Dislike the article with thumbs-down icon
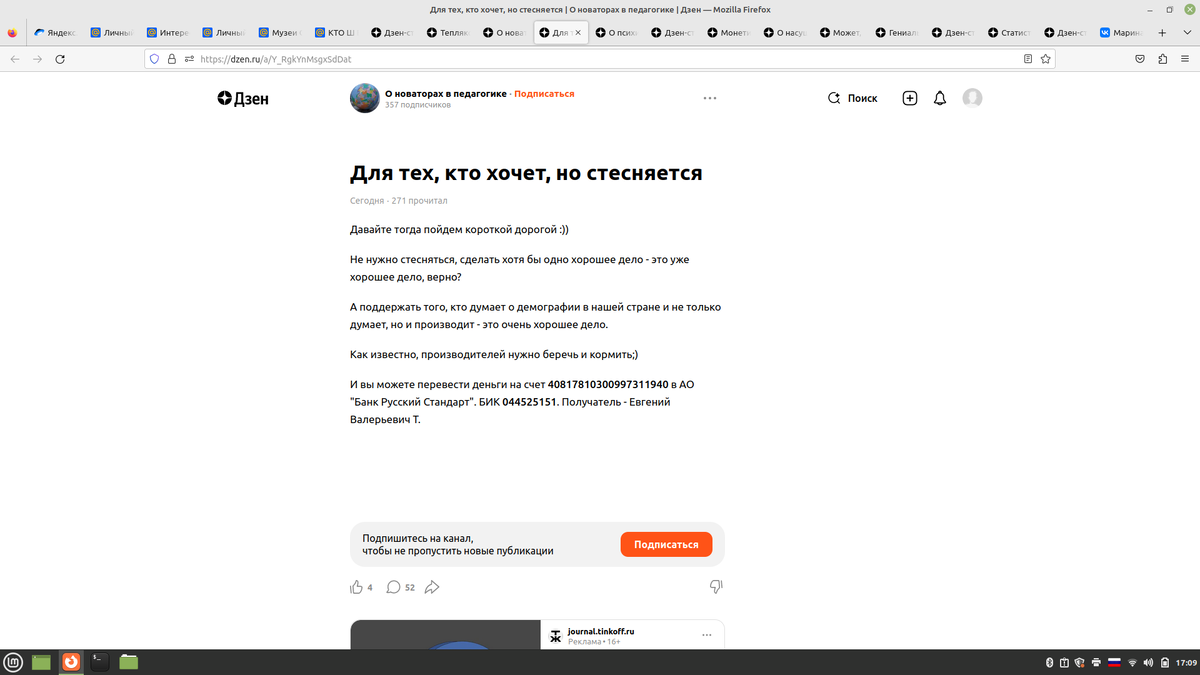The width and height of the screenshot is (1200, 675). pos(716,587)
